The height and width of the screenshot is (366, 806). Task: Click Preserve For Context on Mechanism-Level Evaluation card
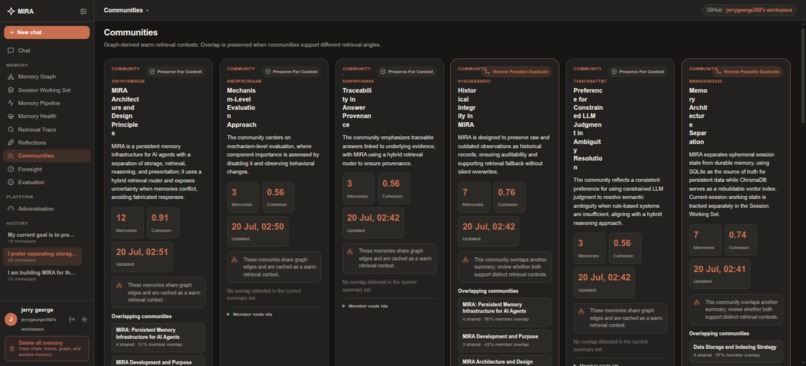291,71
